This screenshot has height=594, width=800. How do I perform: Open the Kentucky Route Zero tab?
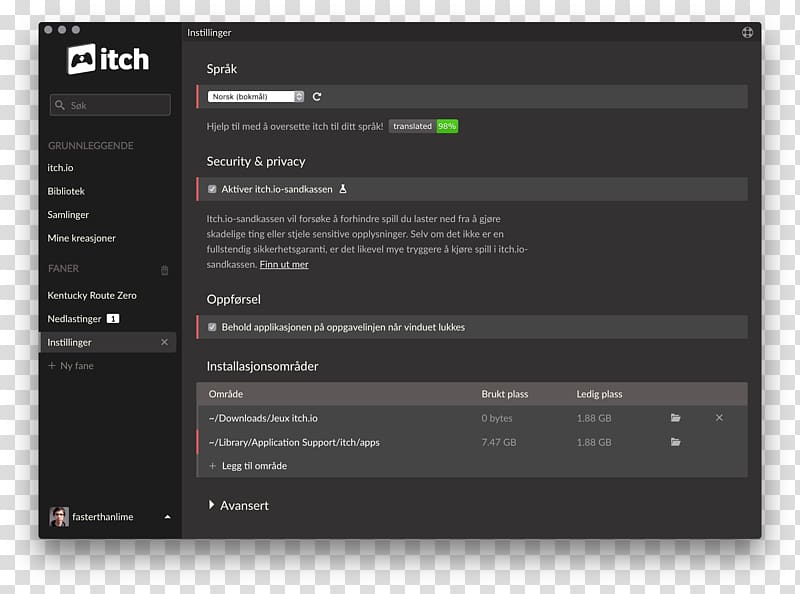pyautogui.click(x=92, y=296)
